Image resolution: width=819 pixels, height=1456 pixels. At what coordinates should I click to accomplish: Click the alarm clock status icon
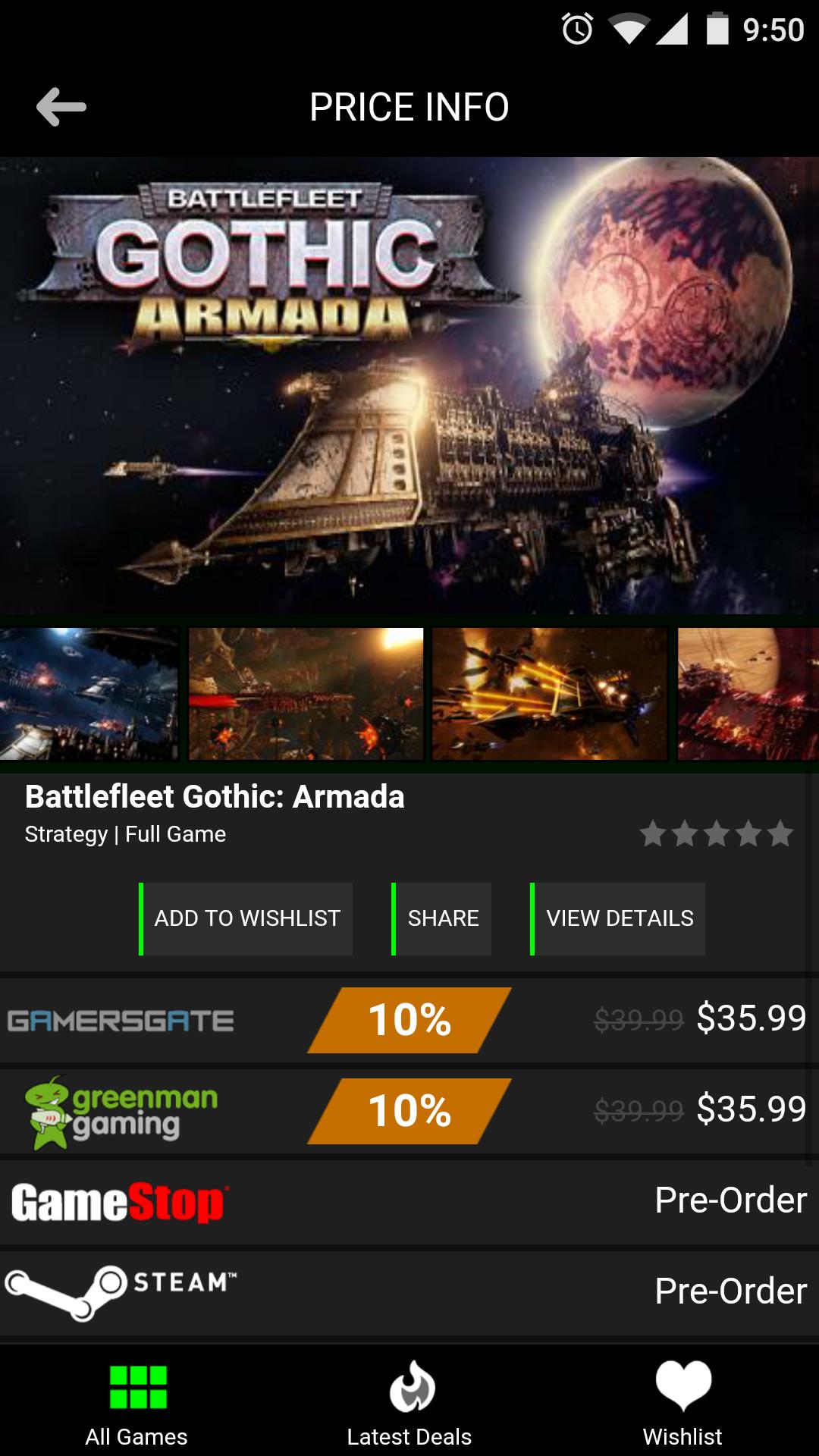pos(577,30)
